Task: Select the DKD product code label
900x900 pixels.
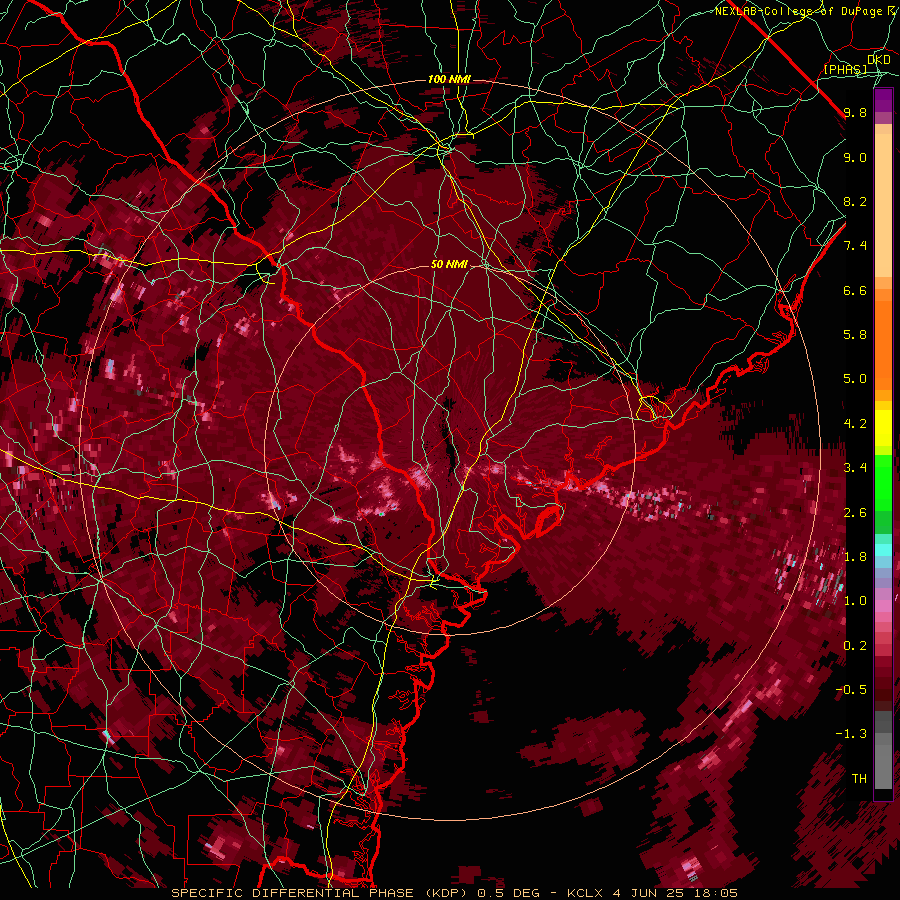Action: pyautogui.click(x=878, y=60)
